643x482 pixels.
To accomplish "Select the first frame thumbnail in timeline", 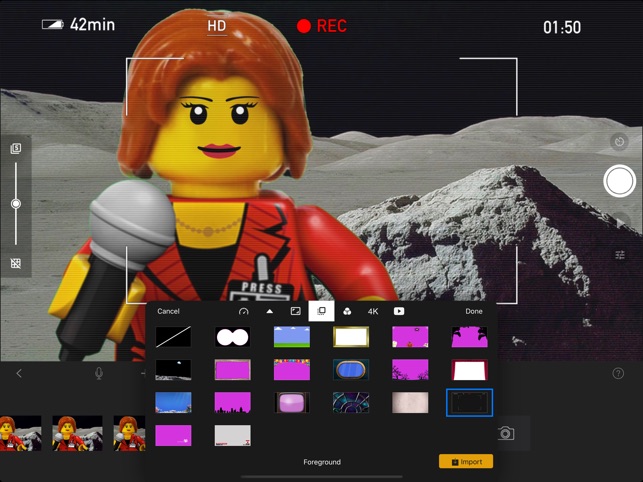I will pyautogui.click(x=21, y=433).
